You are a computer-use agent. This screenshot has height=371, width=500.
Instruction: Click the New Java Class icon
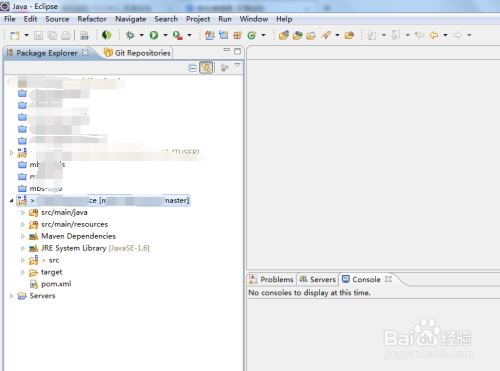coord(252,35)
